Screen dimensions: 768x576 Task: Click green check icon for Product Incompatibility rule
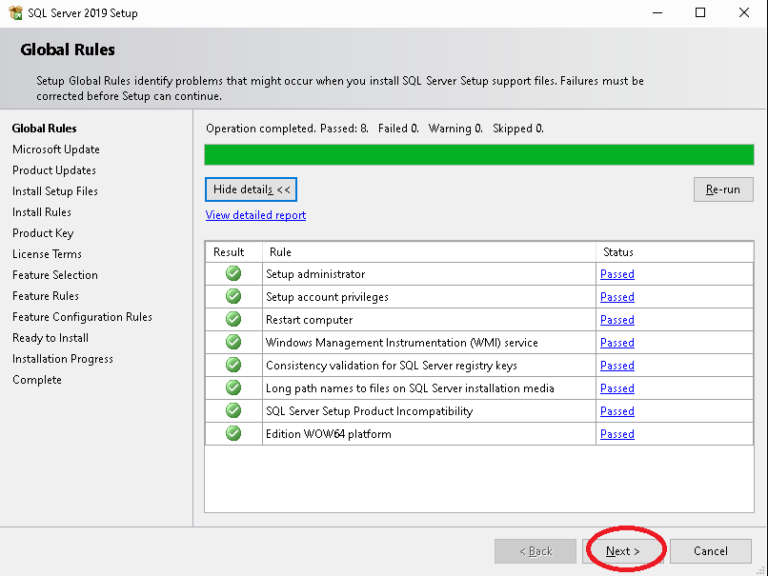234,410
